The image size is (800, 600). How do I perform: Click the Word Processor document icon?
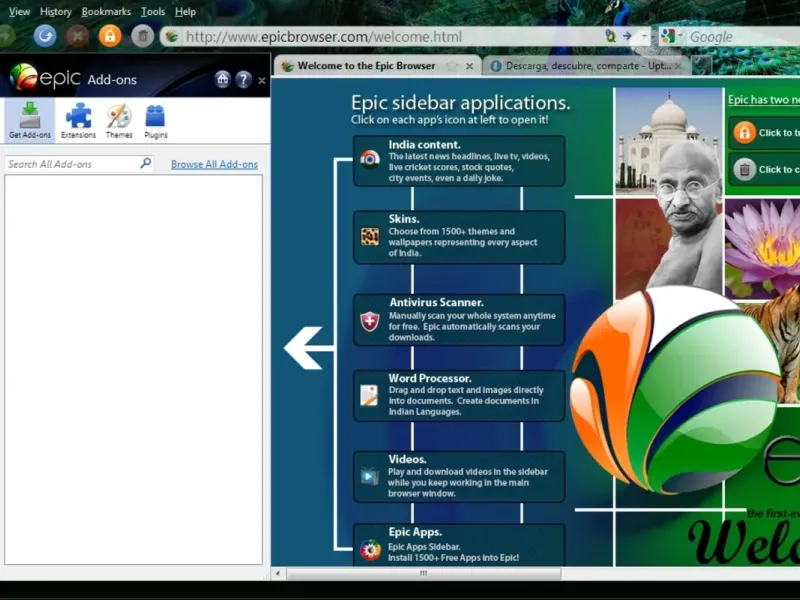pos(369,395)
